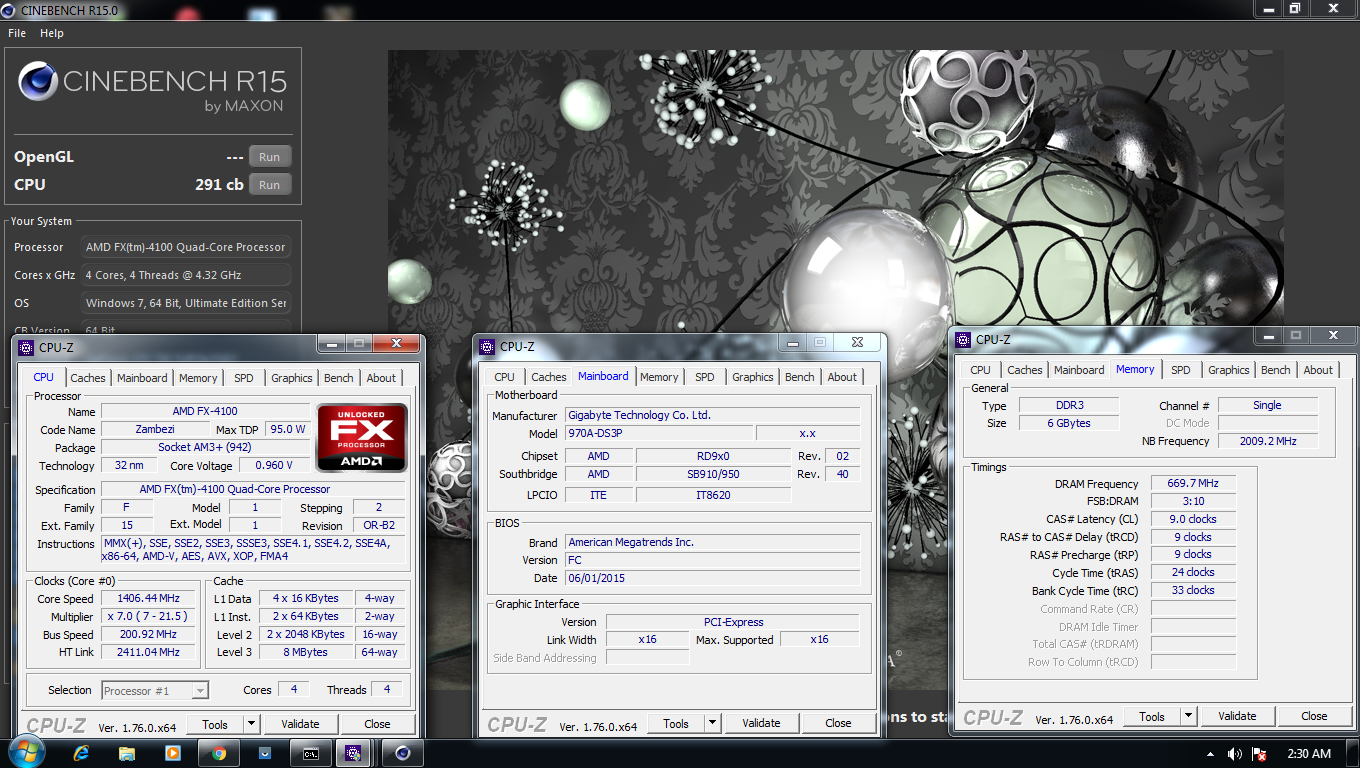Click Manufacturer Gigabyte Technology Co. Ltd.
Screen dimensions: 1360x768
click(713, 415)
